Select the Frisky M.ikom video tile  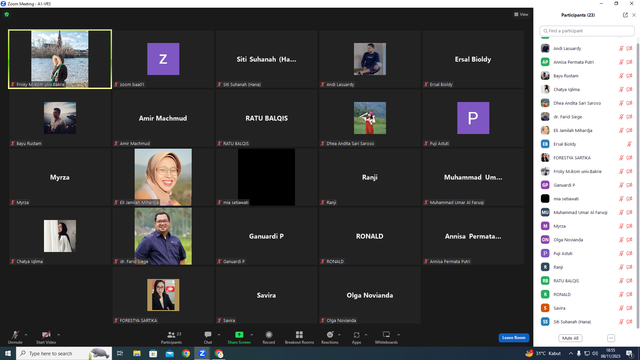60,59
